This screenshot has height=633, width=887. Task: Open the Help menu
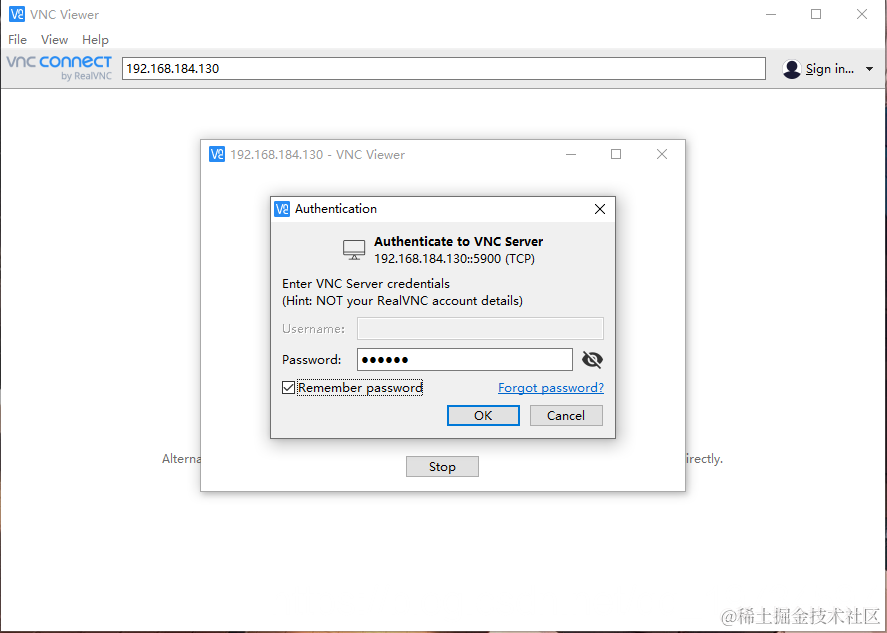pos(95,40)
